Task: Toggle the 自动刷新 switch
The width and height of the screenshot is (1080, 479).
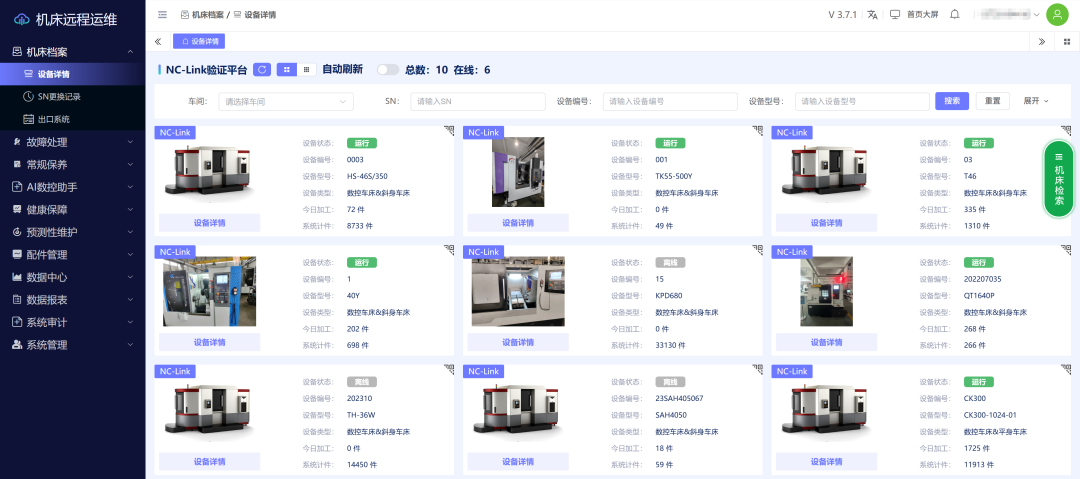Action: pos(387,70)
